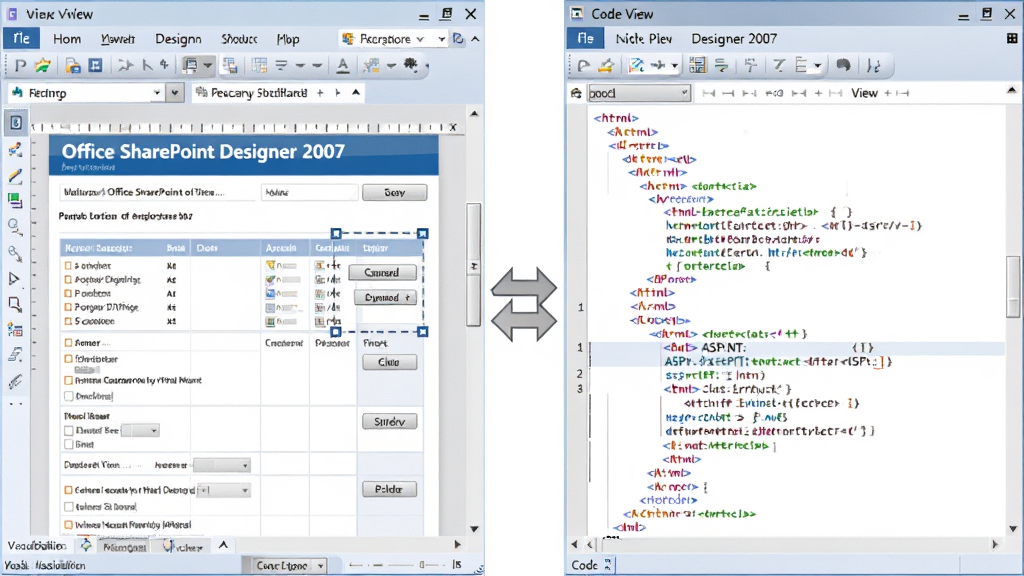Viewport: 1024px width, 576px height.
Task: Open the 'Nicle Plev' tab in Code View
Action: point(643,39)
